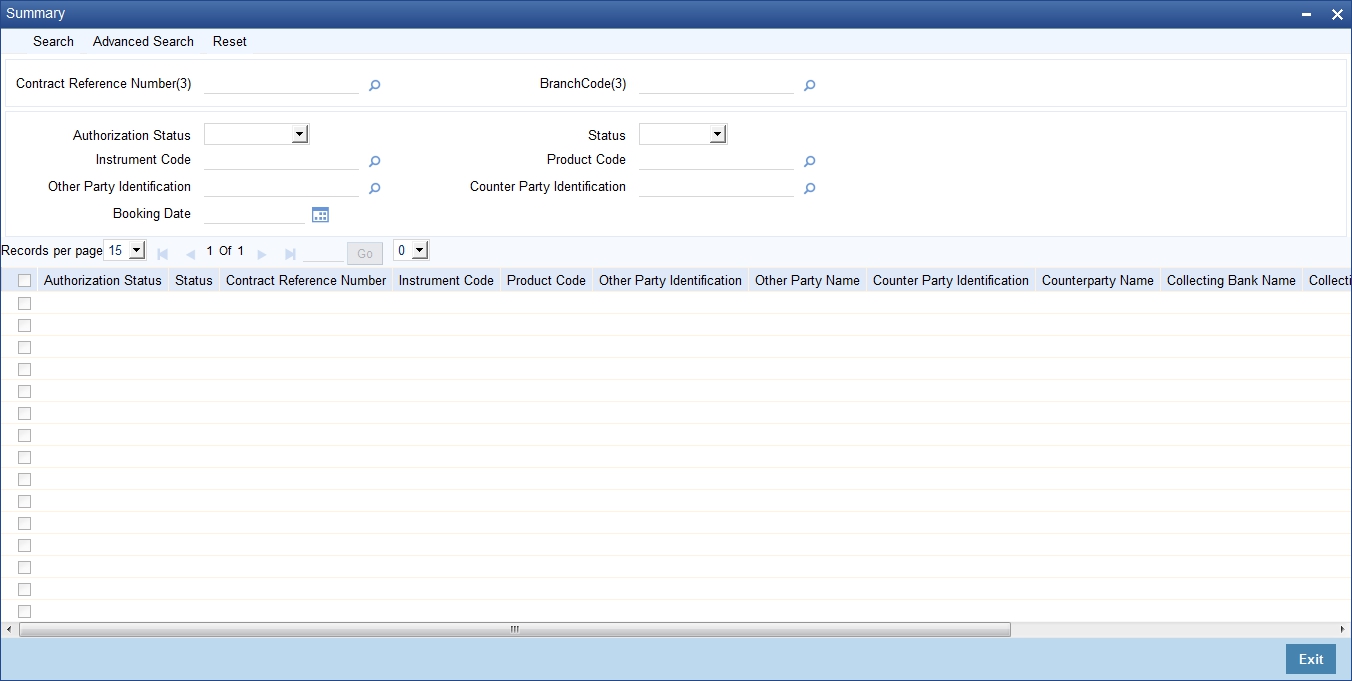Click the Counter Party Identification column header
Viewport: 1352px width, 681px height.
click(x=951, y=280)
